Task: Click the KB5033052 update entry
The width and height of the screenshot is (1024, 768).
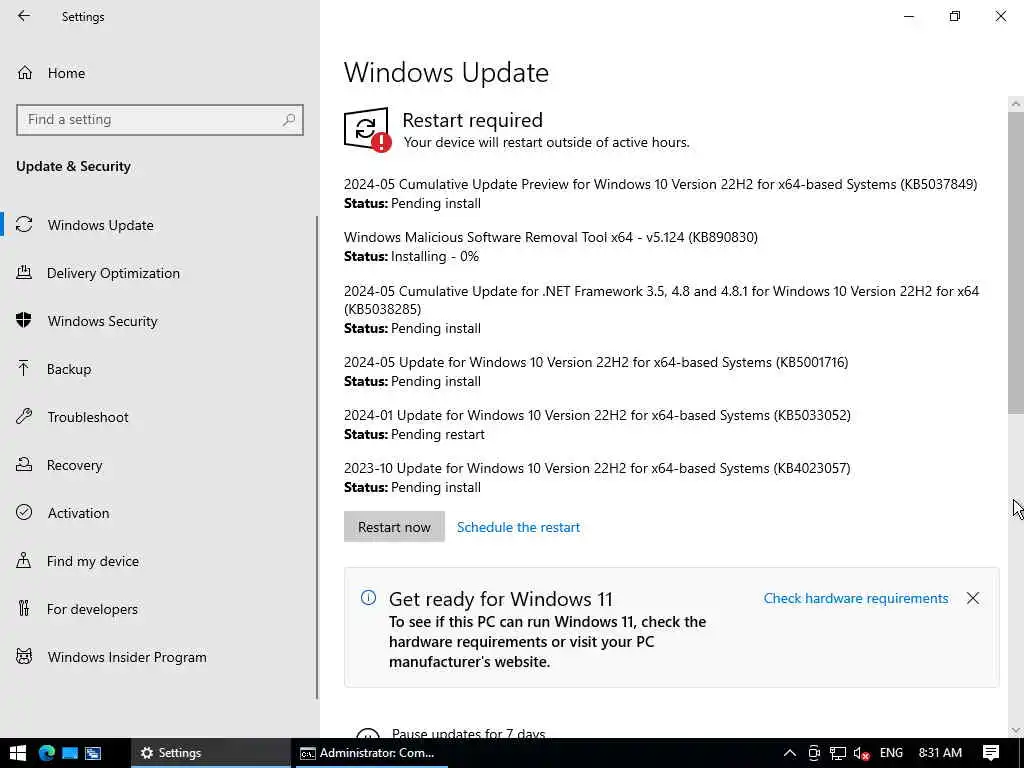Action: tap(597, 415)
